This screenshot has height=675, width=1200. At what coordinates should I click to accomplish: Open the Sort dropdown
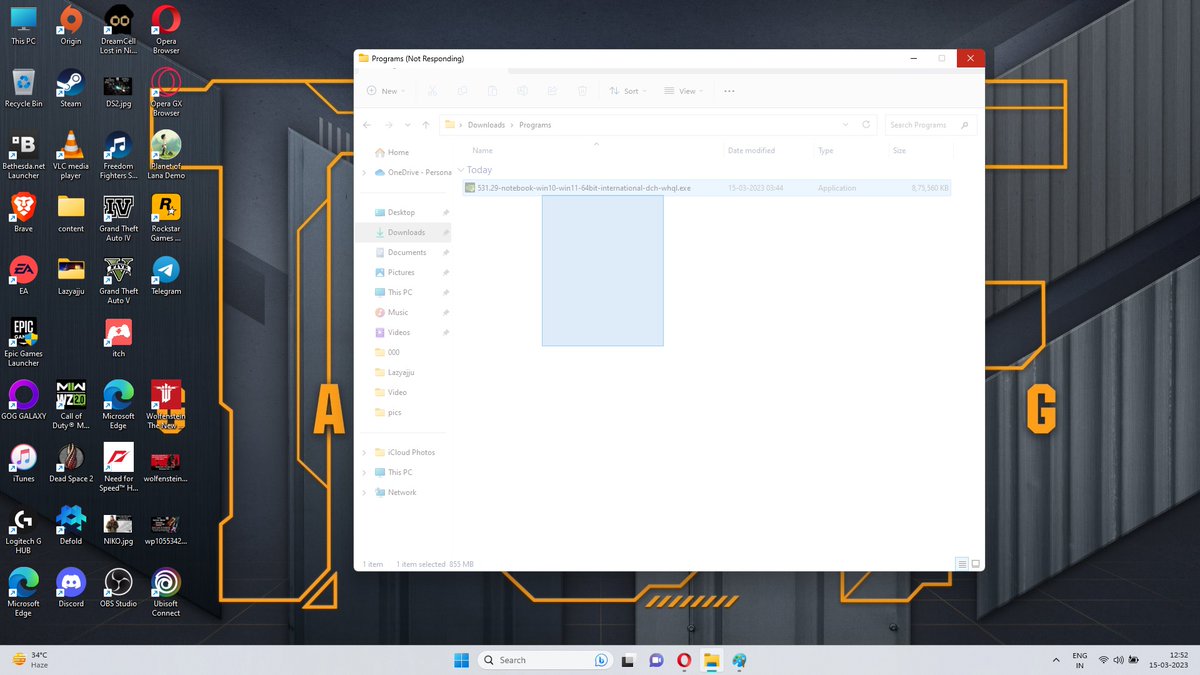click(x=628, y=90)
